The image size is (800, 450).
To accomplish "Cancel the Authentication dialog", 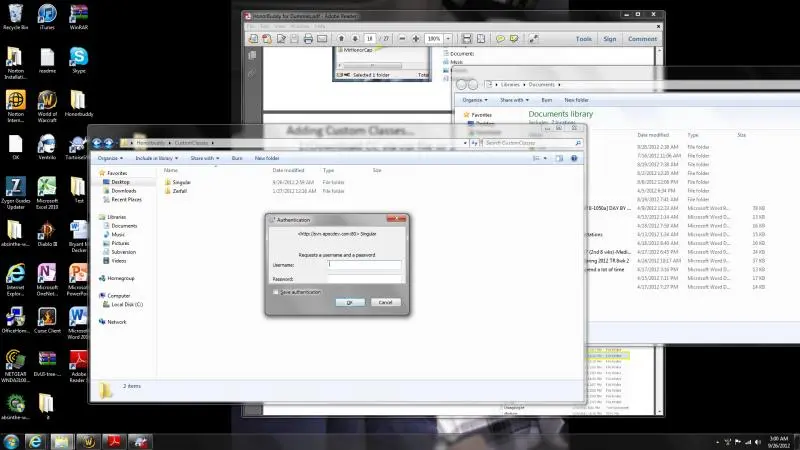I will [x=384, y=302].
